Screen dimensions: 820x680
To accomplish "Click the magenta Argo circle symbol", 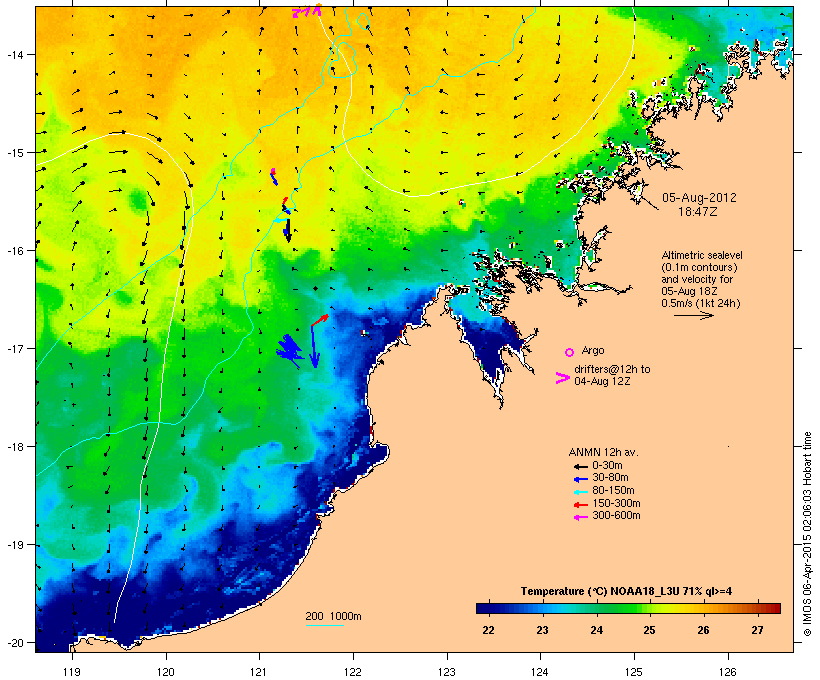I will [570, 352].
